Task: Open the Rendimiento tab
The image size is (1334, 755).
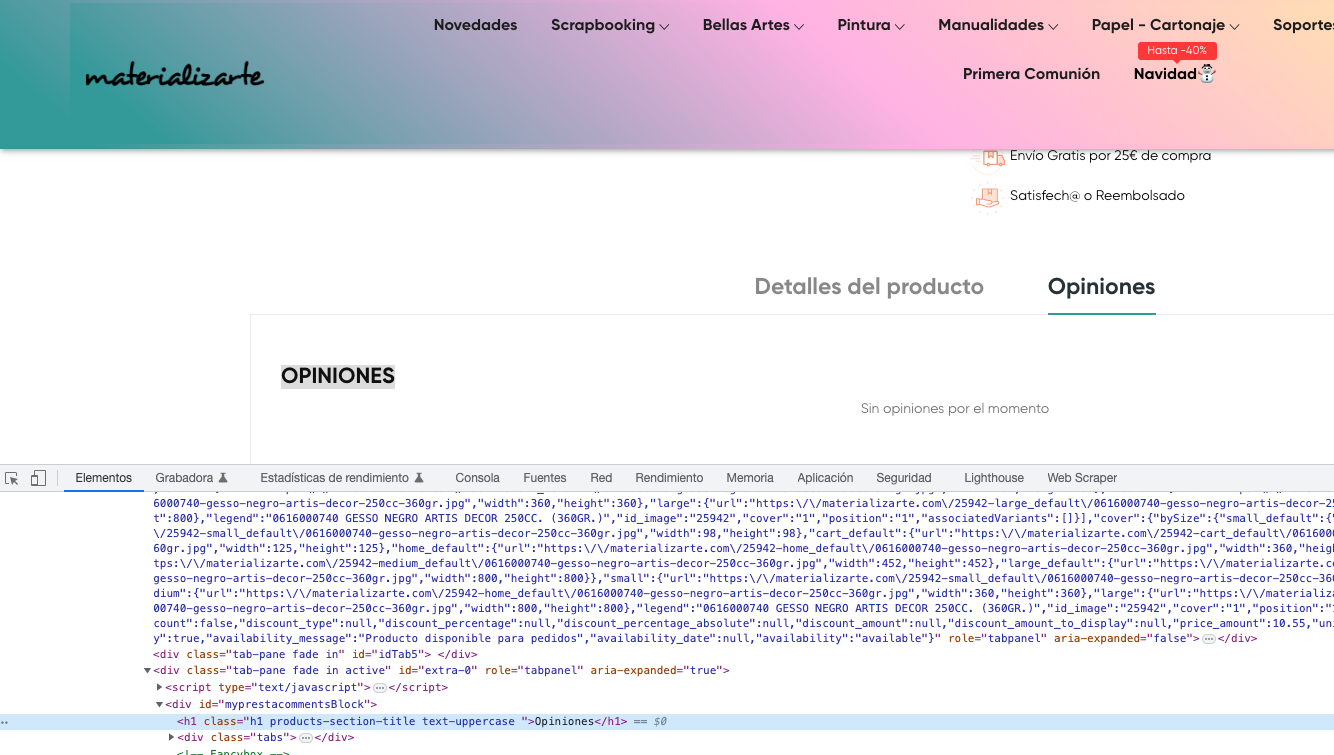Action: pos(669,478)
